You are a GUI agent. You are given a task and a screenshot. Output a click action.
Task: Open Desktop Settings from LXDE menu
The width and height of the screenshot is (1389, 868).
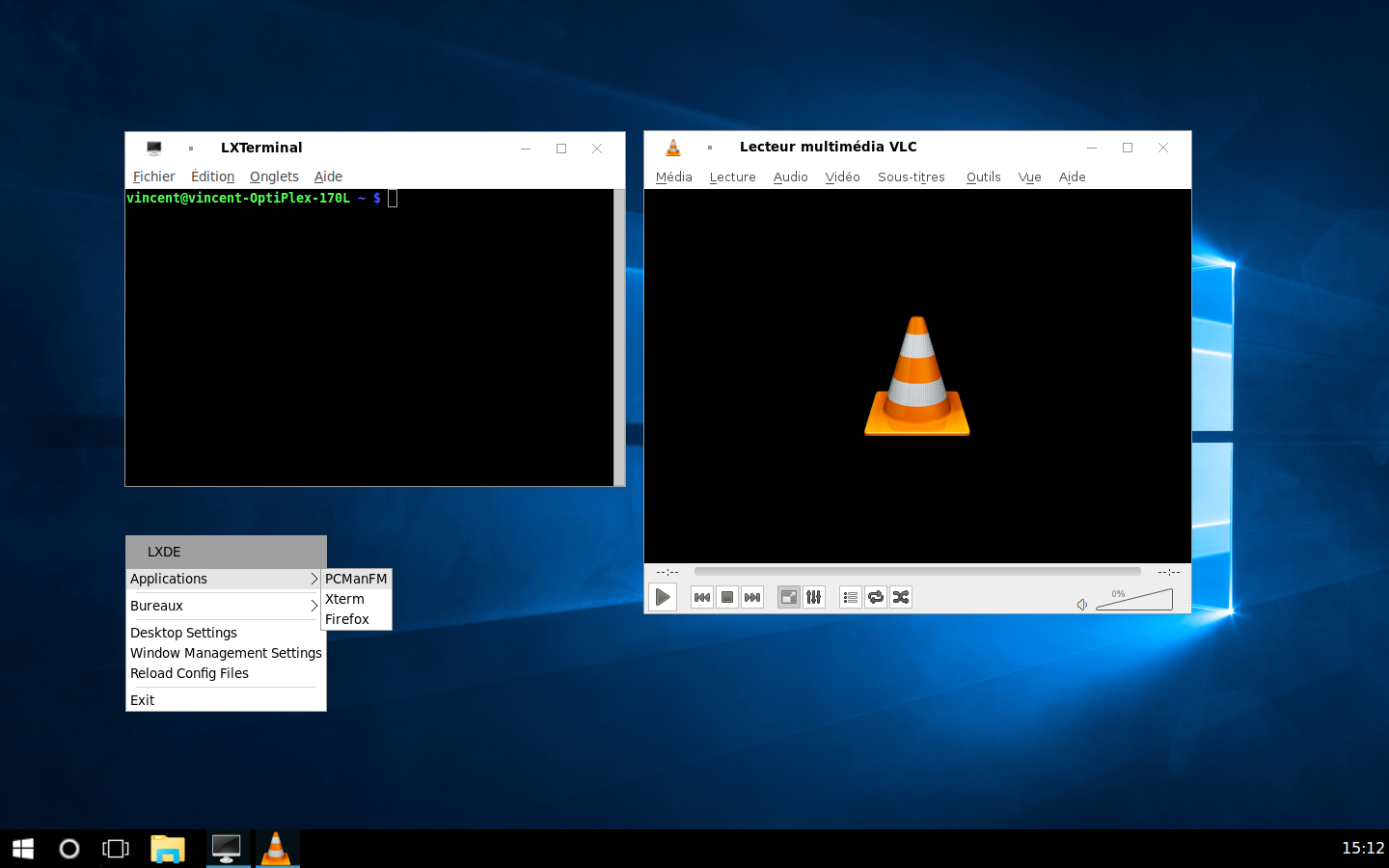point(225,633)
